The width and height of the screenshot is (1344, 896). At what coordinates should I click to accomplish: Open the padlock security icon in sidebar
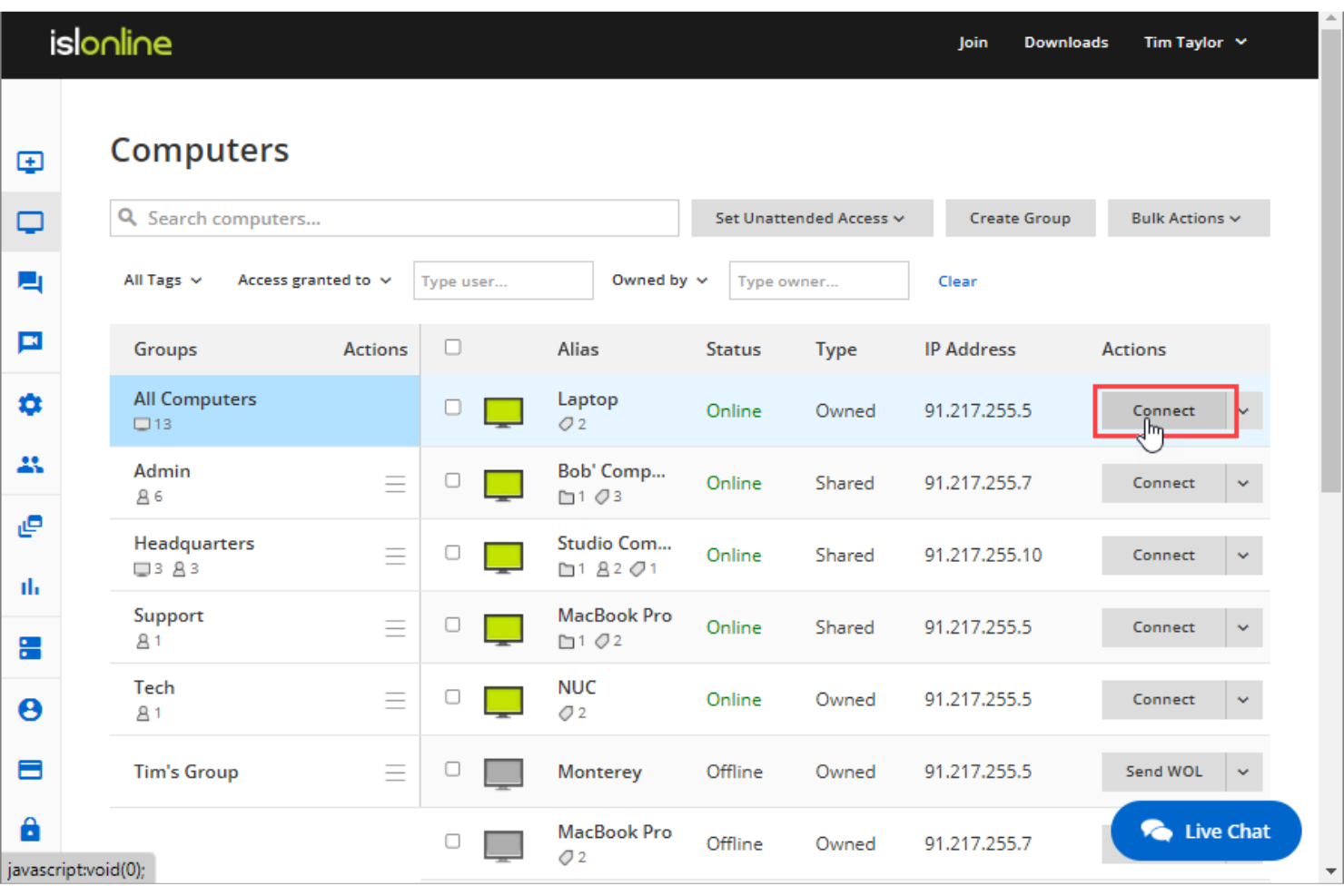(x=30, y=829)
